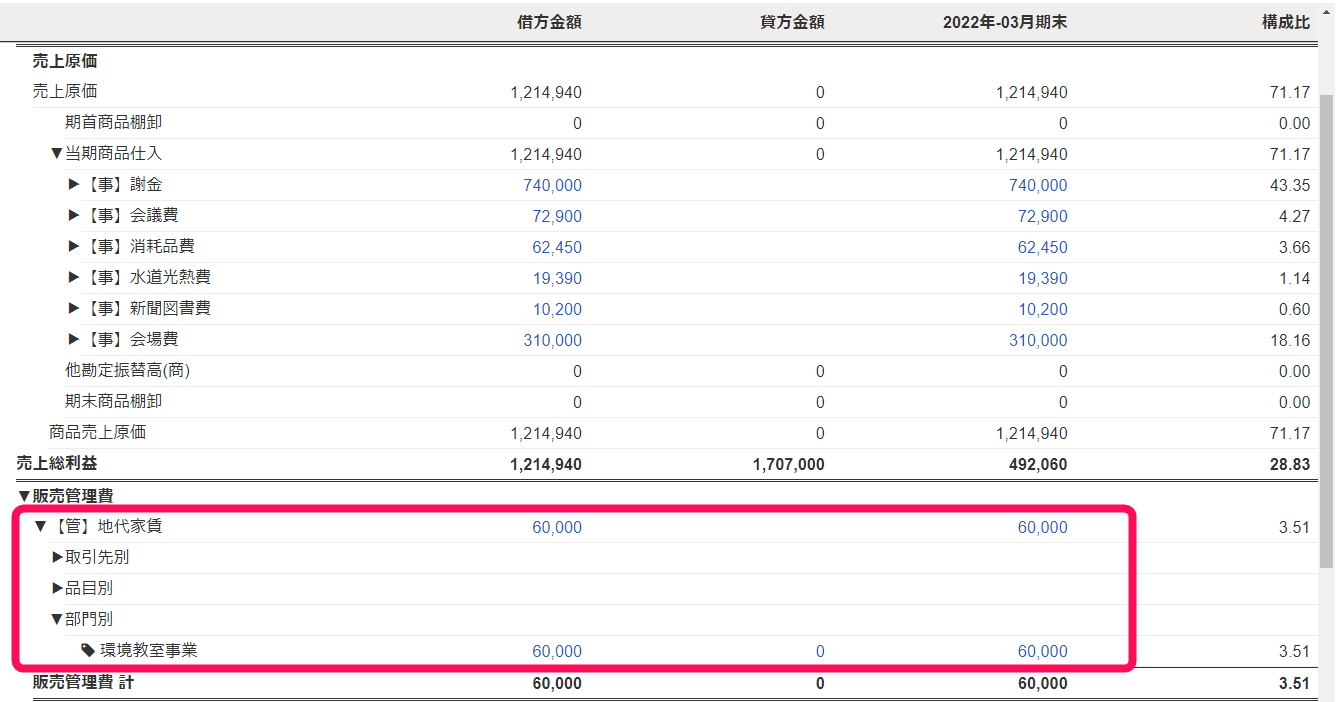
Task: Collapse the 当期商品仕入 section
Action: pyautogui.click(x=56, y=154)
